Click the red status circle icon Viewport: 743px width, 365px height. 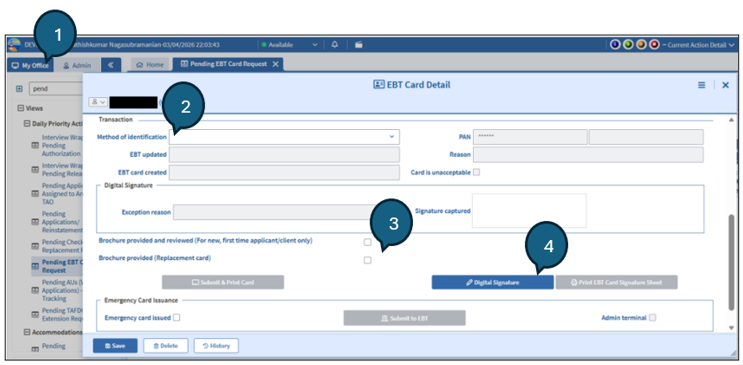654,45
